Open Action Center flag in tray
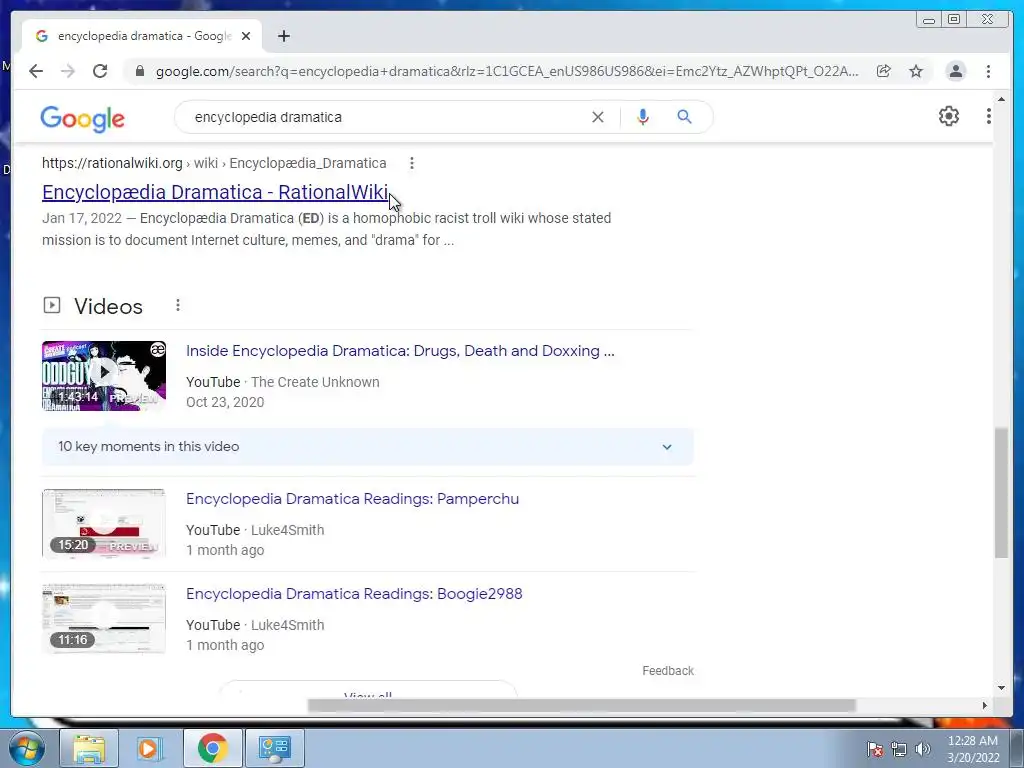The width and height of the screenshot is (1024, 768). (x=875, y=748)
